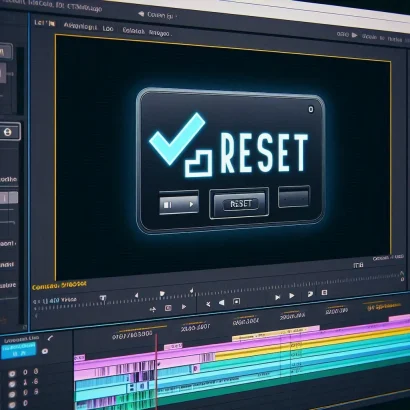Image resolution: width=410 pixels, height=410 pixels.
Task: Click the step-back triangle next to the X icon
Action: (221, 303)
